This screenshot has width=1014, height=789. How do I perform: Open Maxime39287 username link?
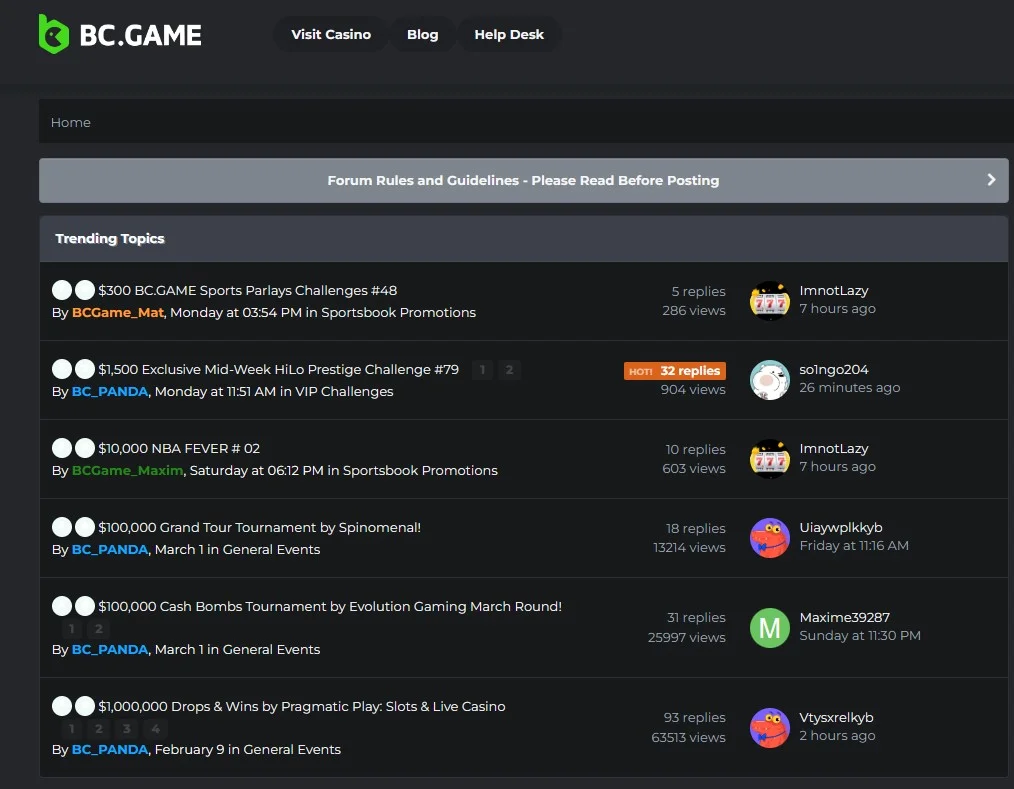845,617
